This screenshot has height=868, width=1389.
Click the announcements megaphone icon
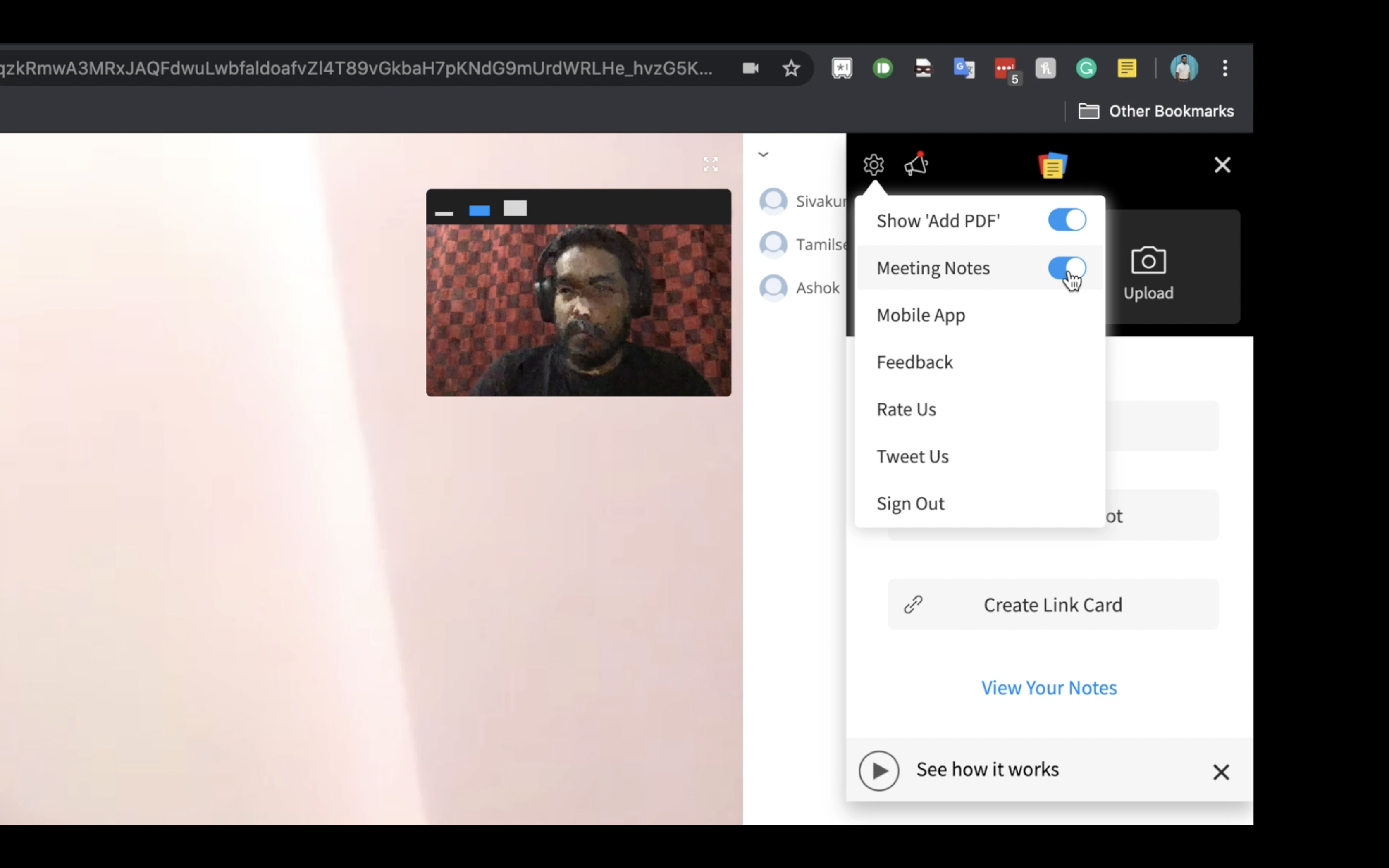pos(916,165)
